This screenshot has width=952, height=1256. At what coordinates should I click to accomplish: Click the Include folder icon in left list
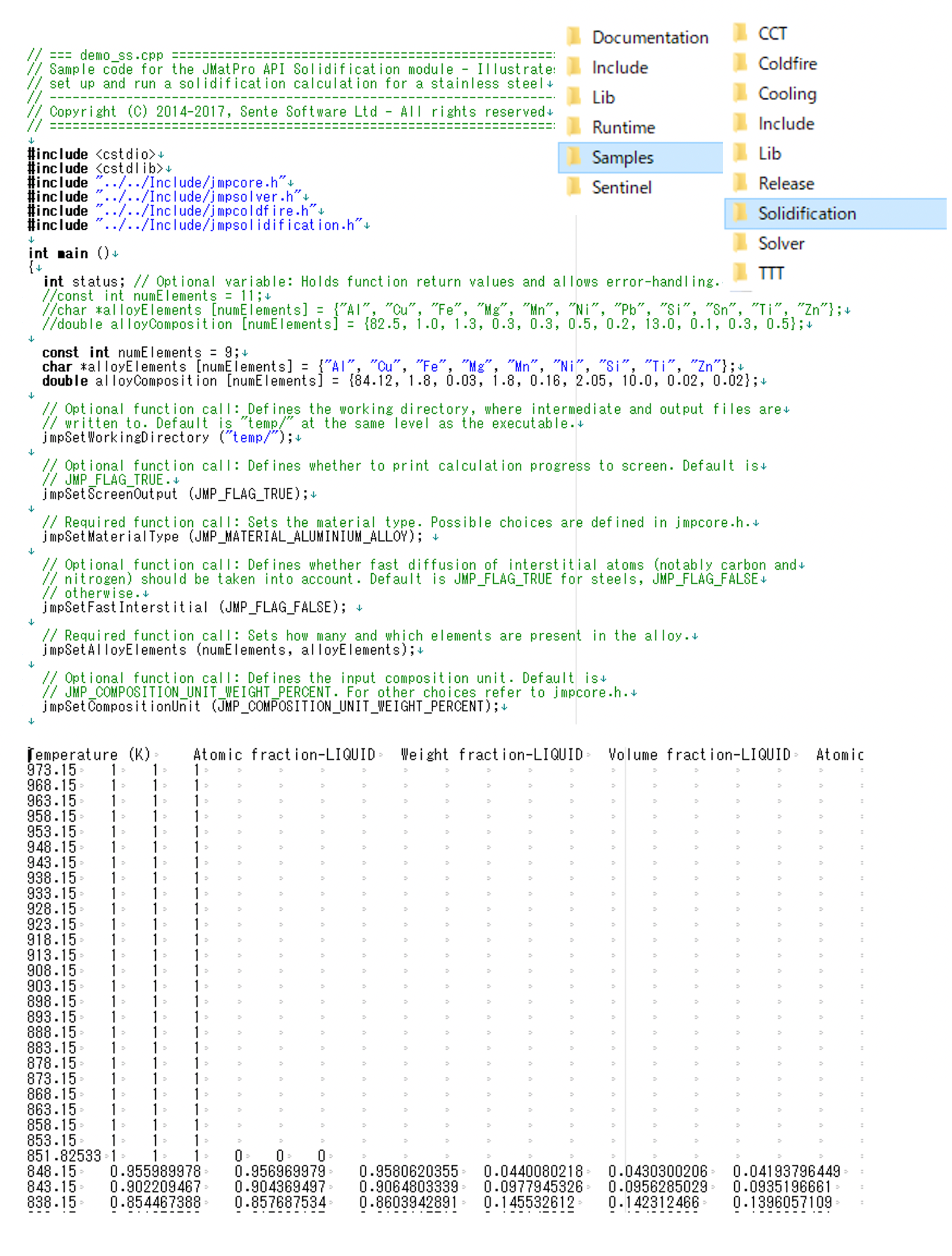click(x=574, y=67)
